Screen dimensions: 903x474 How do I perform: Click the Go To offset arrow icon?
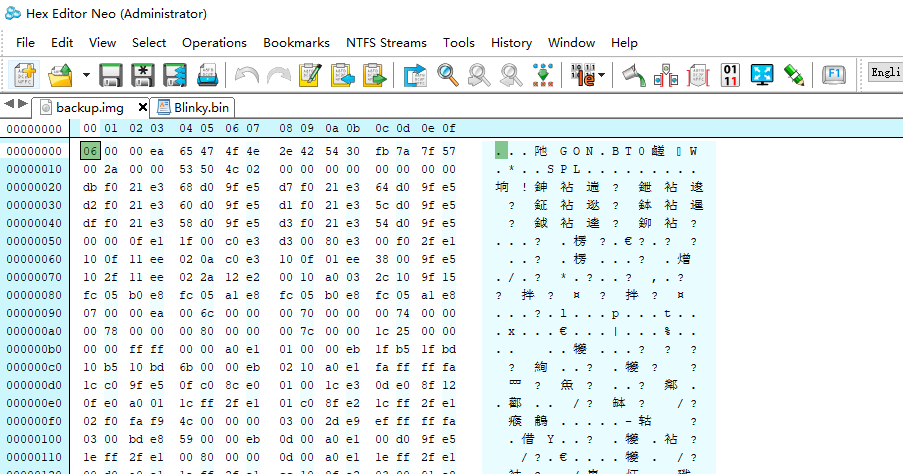coord(415,75)
